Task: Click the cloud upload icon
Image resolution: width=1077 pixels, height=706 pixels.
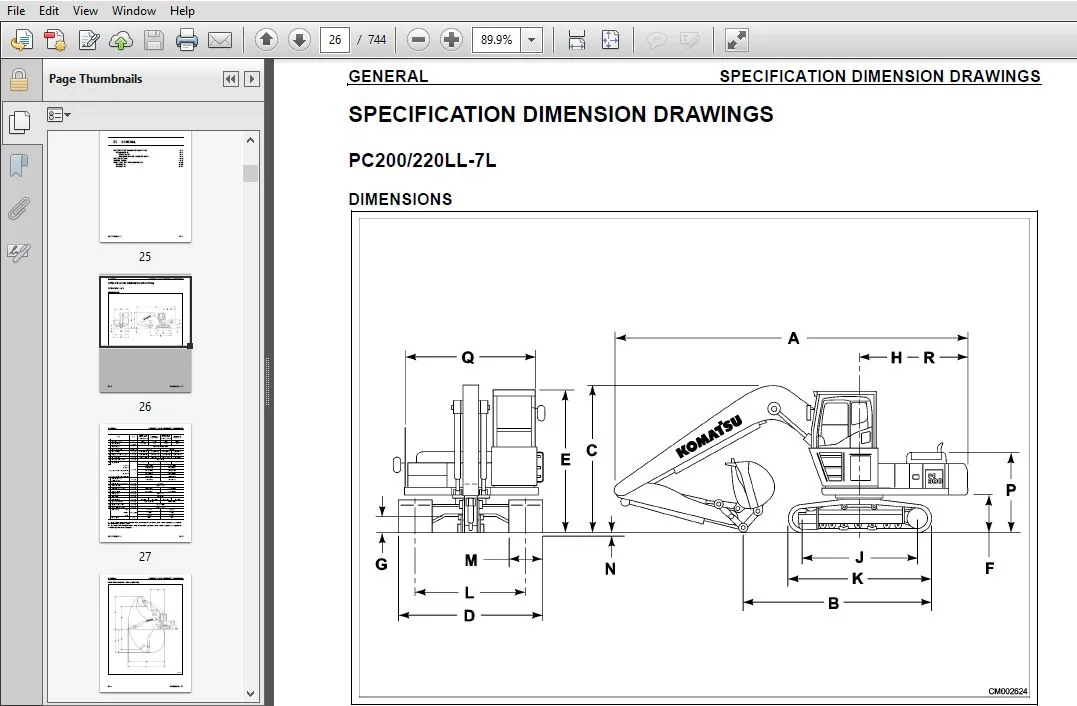Action: 121,40
